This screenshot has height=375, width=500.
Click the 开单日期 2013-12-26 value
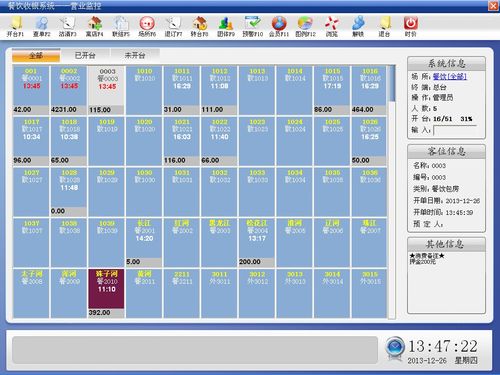tap(463, 201)
